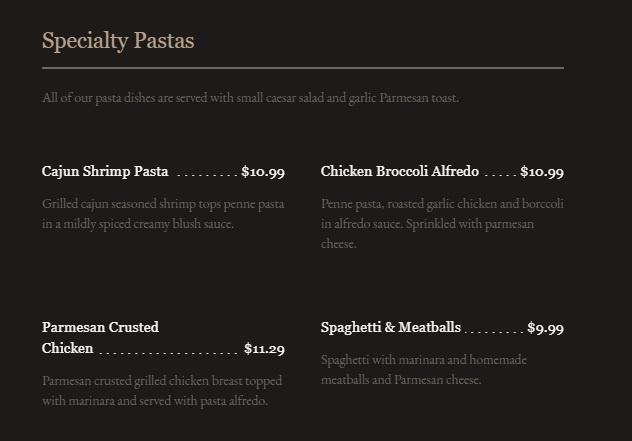Click the divider line under Specialty Pastas
This screenshot has height=441, width=632.
302,68
